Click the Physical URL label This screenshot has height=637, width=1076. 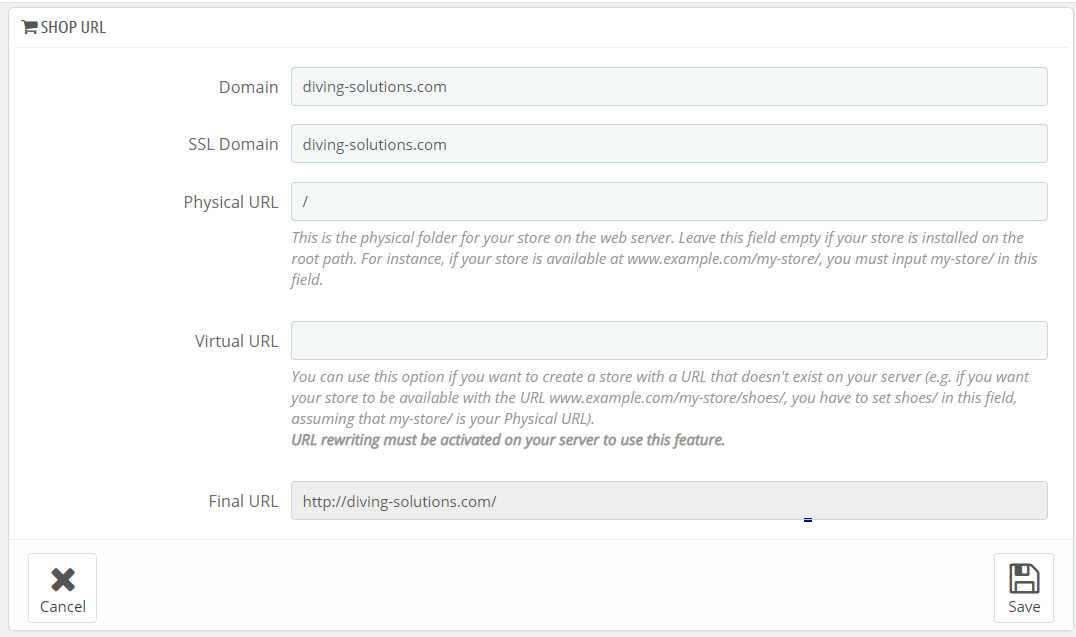click(x=231, y=202)
